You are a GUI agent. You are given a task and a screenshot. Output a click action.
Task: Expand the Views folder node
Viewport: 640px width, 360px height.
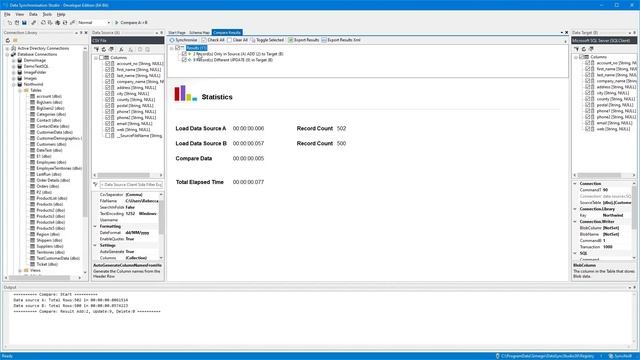(x=20, y=270)
